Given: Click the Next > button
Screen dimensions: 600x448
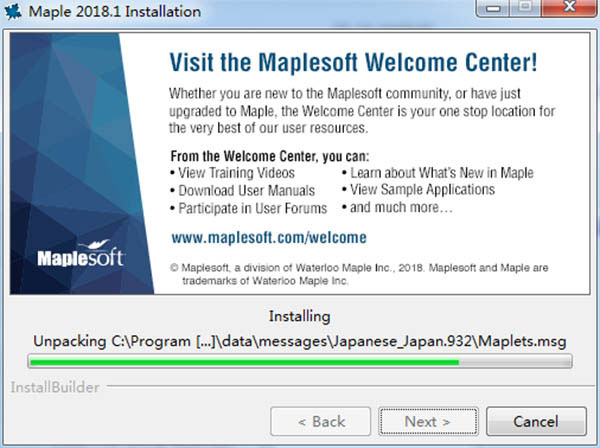Looking at the screenshot, I should click(428, 421).
